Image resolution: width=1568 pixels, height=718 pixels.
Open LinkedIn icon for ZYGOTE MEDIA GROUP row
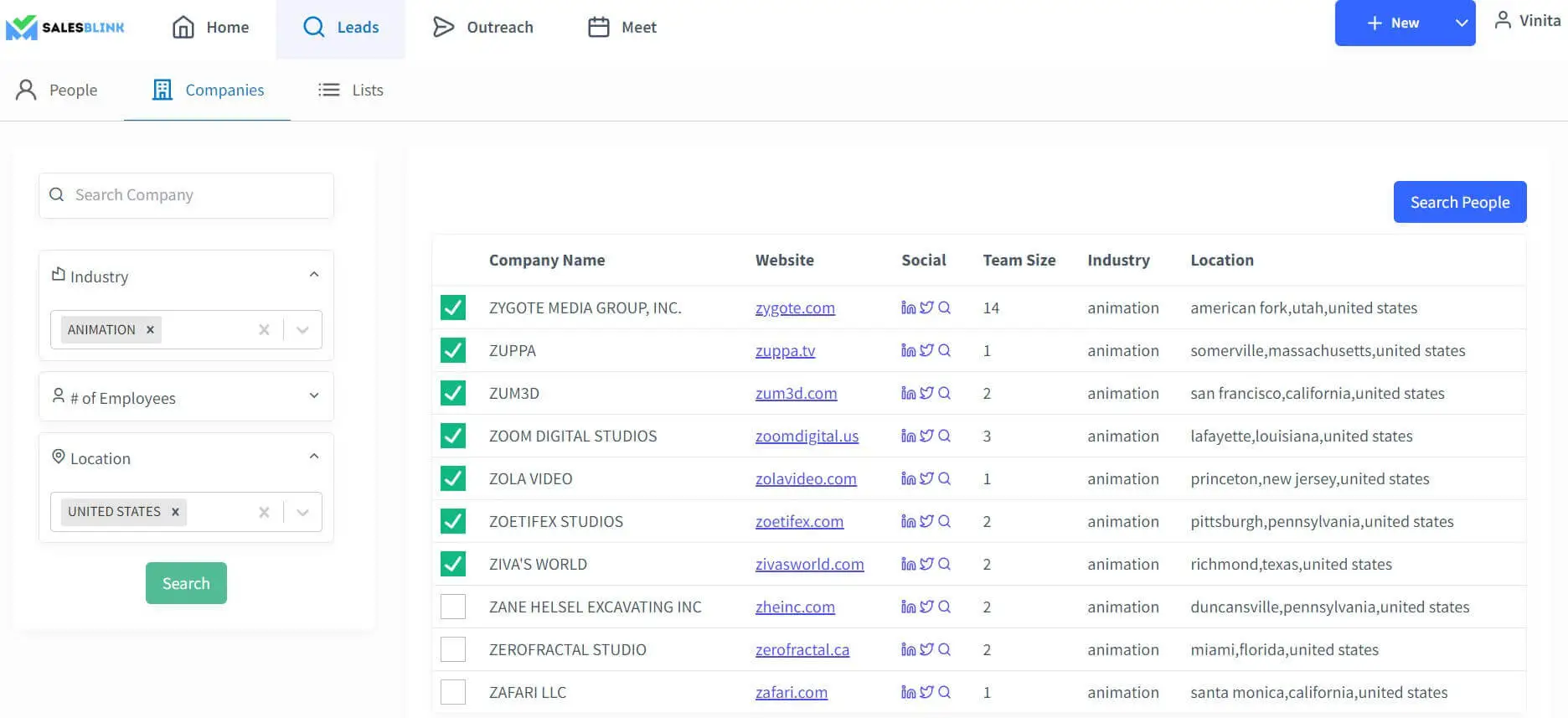[x=908, y=307]
